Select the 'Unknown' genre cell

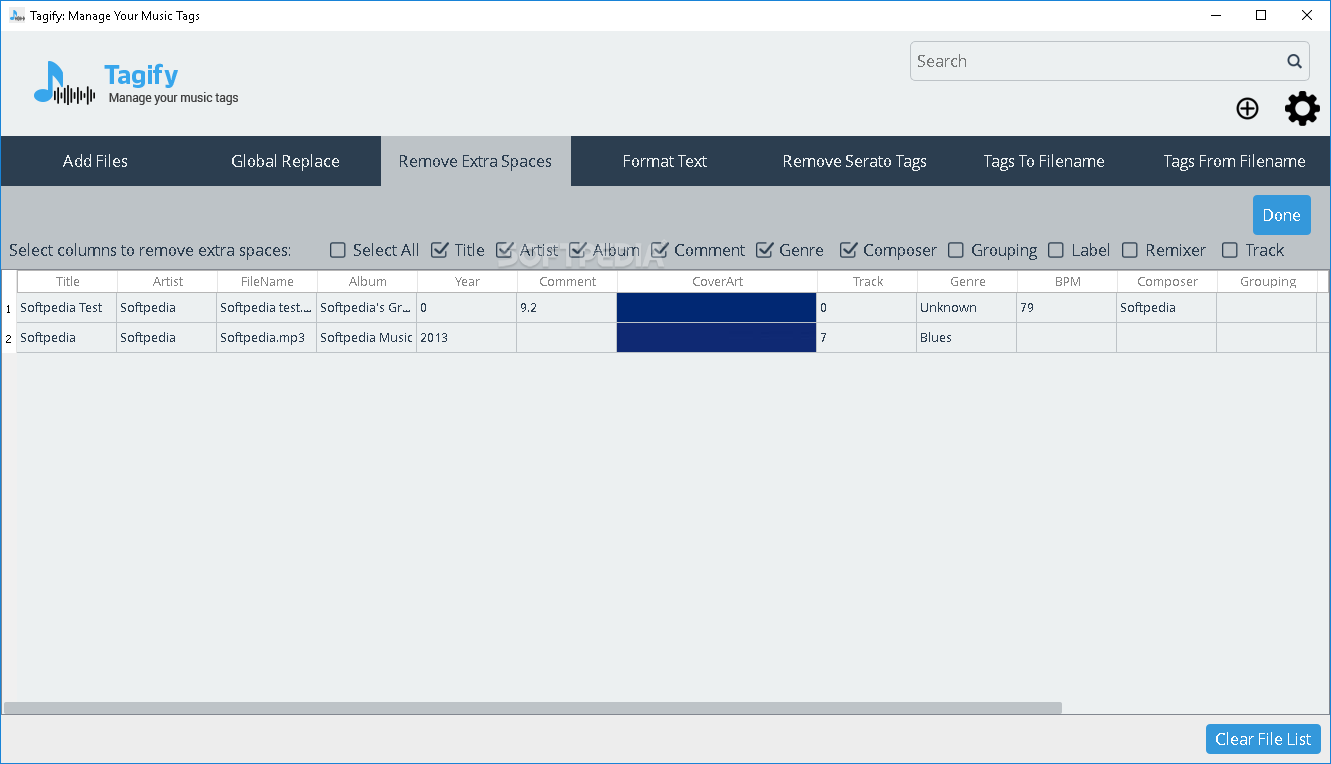pyautogui.click(x=967, y=307)
